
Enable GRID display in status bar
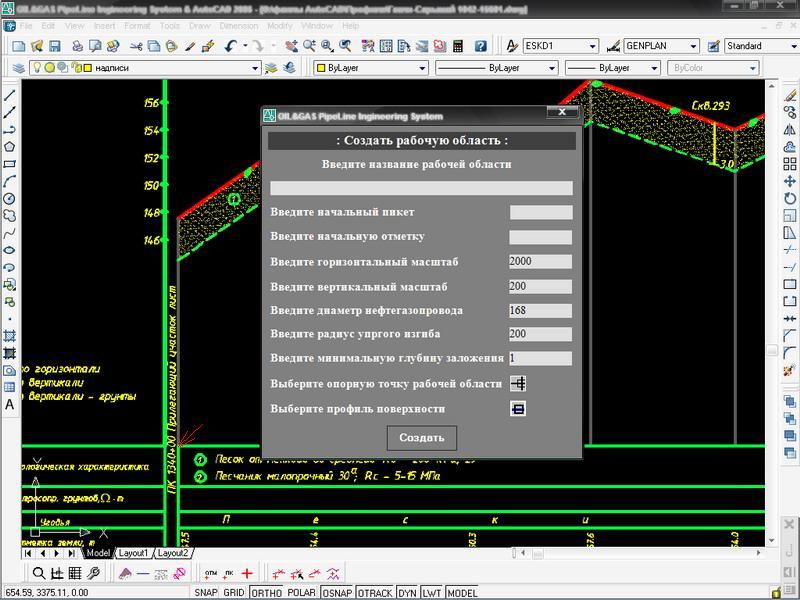click(x=234, y=593)
